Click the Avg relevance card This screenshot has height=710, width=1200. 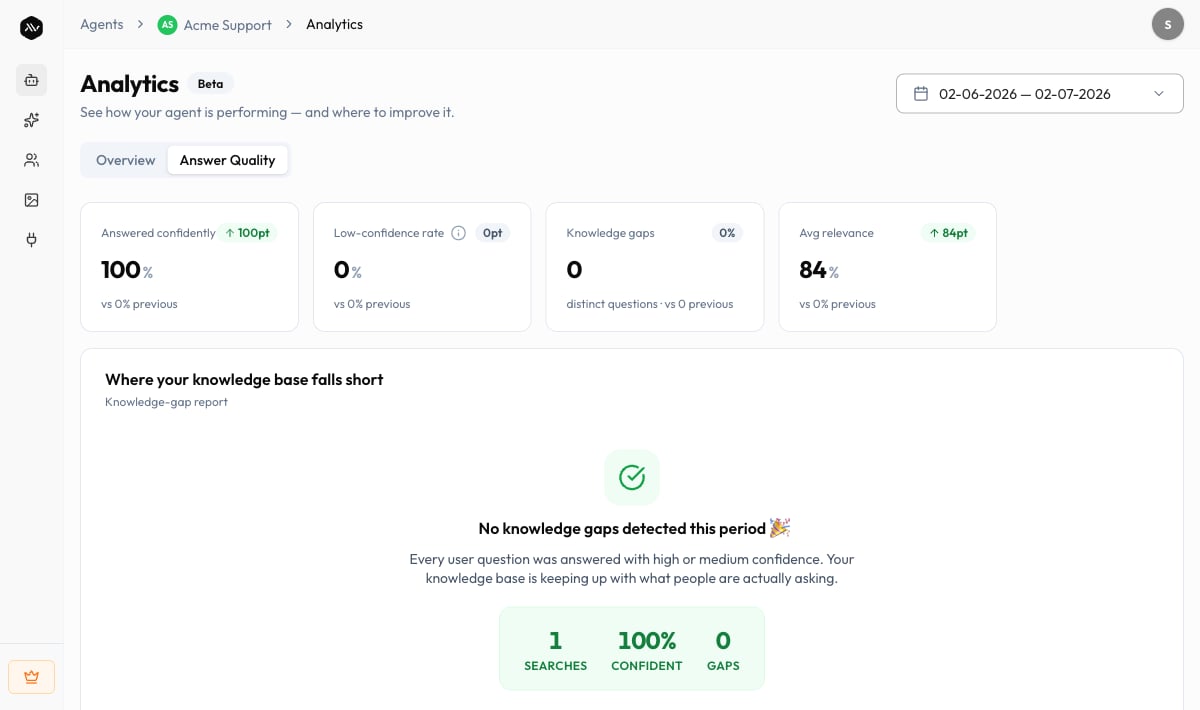[x=888, y=267]
